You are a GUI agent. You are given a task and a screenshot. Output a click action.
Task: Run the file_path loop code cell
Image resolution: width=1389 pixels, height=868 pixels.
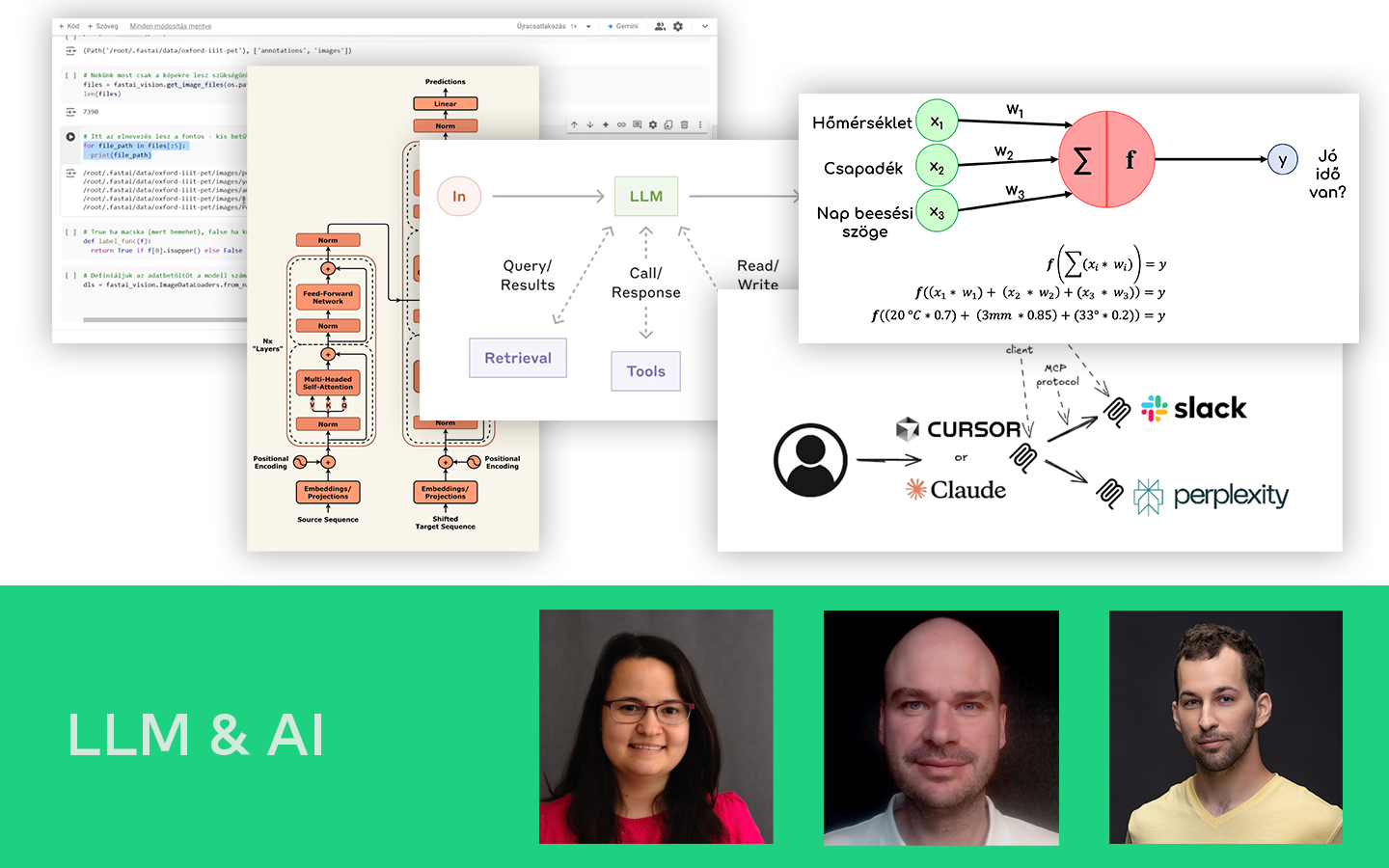pyautogui.click(x=70, y=137)
